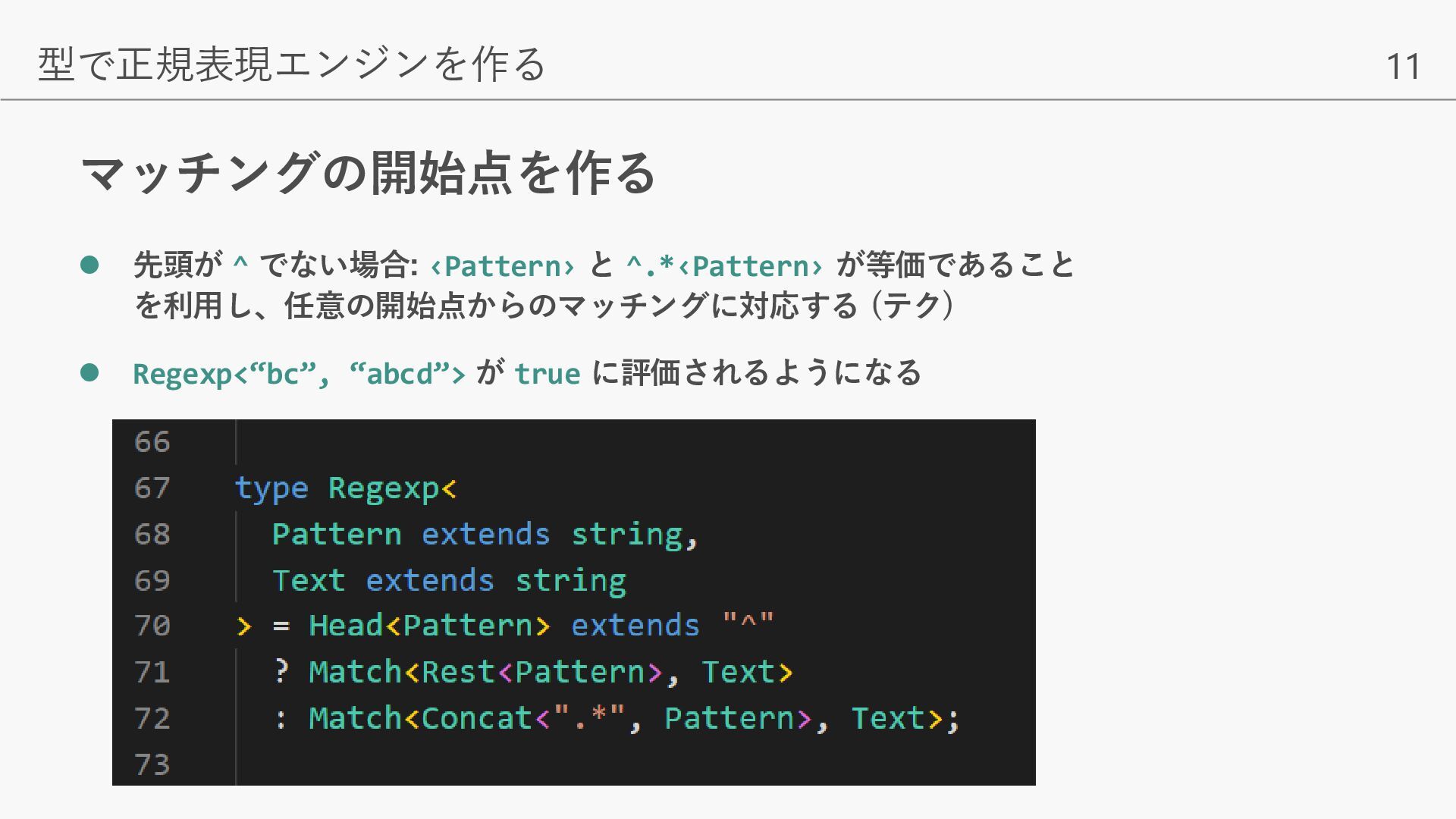
Task: Click line number 73 in code
Action: [152, 764]
